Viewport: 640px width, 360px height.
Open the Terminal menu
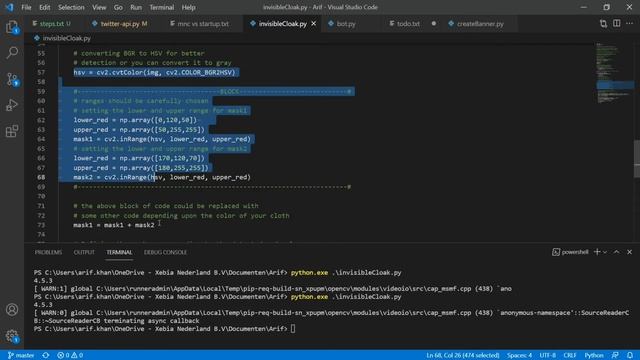point(162,7)
